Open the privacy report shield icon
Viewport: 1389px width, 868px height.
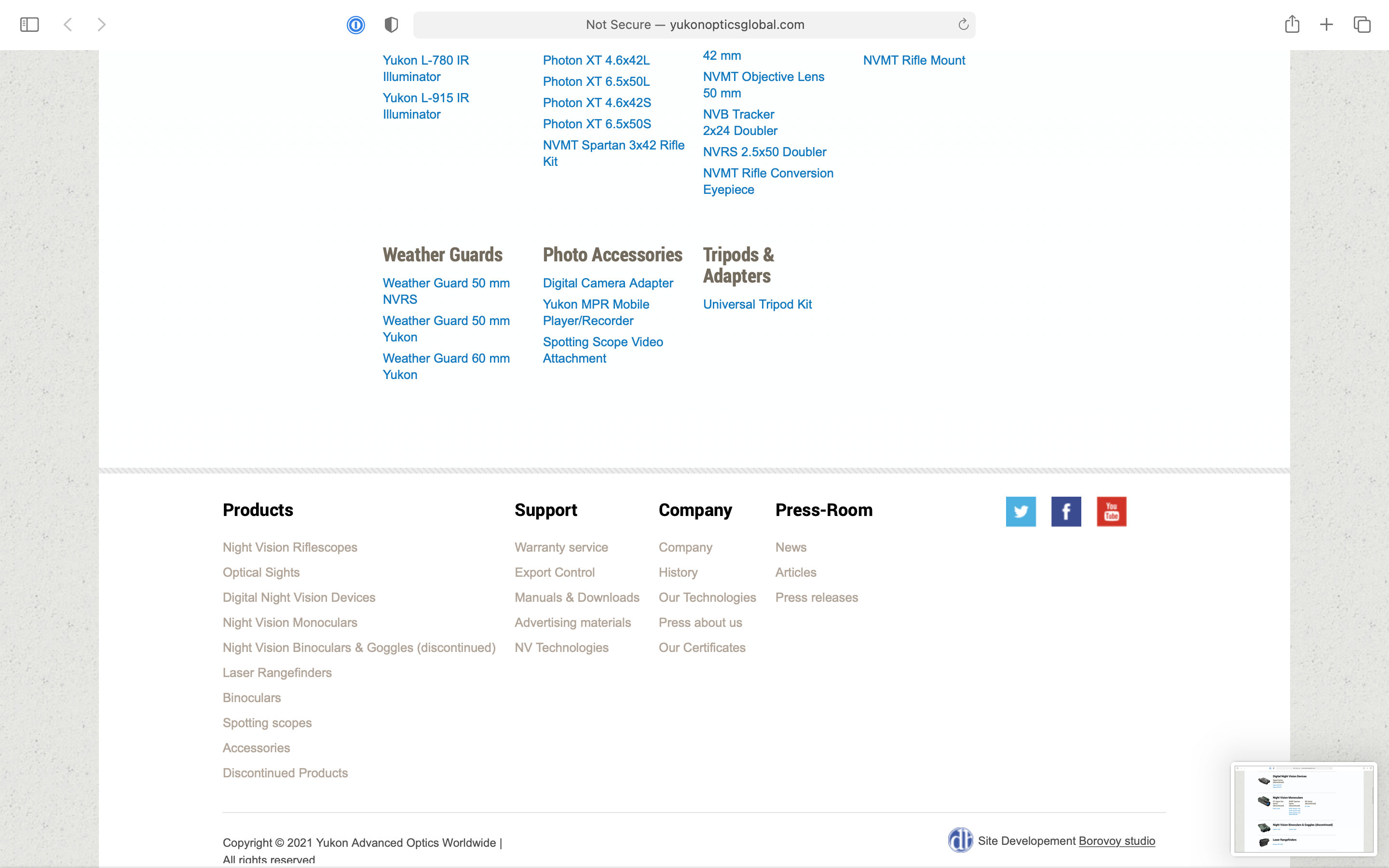click(392, 25)
